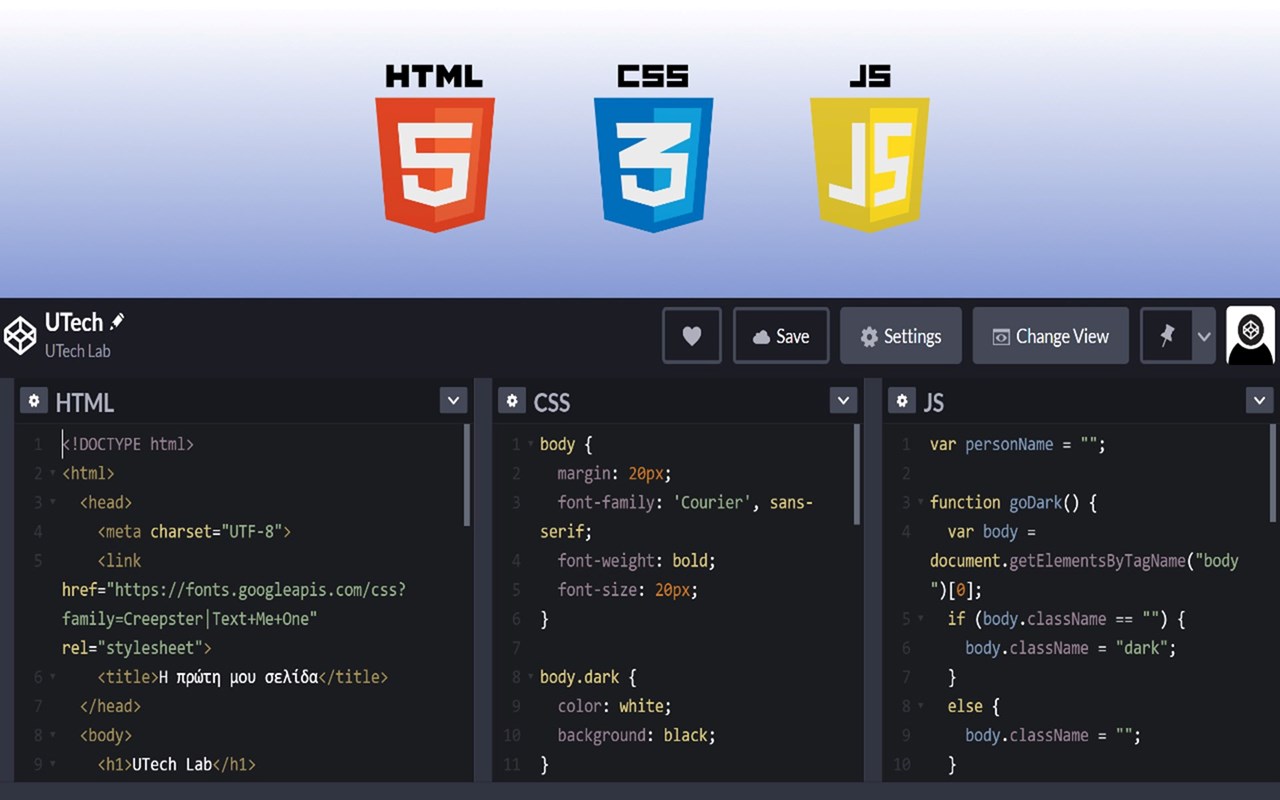The width and height of the screenshot is (1280, 800).
Task: Click color: white declaration
Action: (x=614, y=706)
